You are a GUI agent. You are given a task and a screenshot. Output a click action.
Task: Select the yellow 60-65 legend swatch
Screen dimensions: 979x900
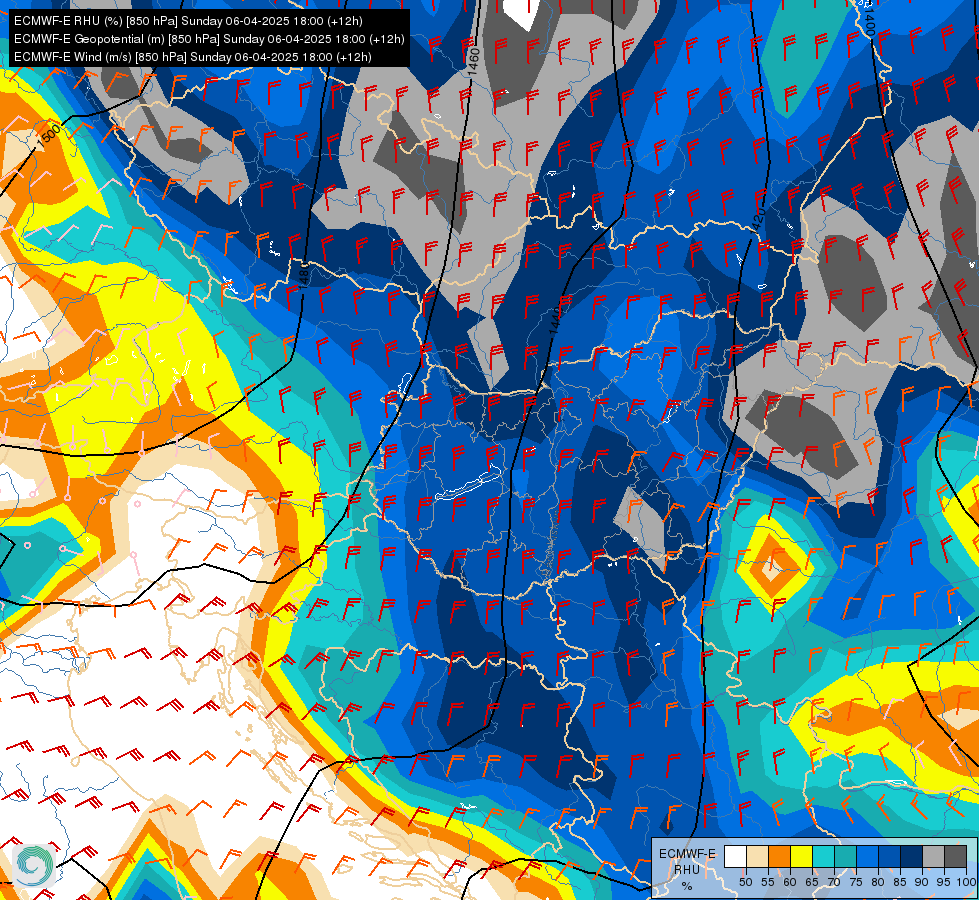click(801, 856)
